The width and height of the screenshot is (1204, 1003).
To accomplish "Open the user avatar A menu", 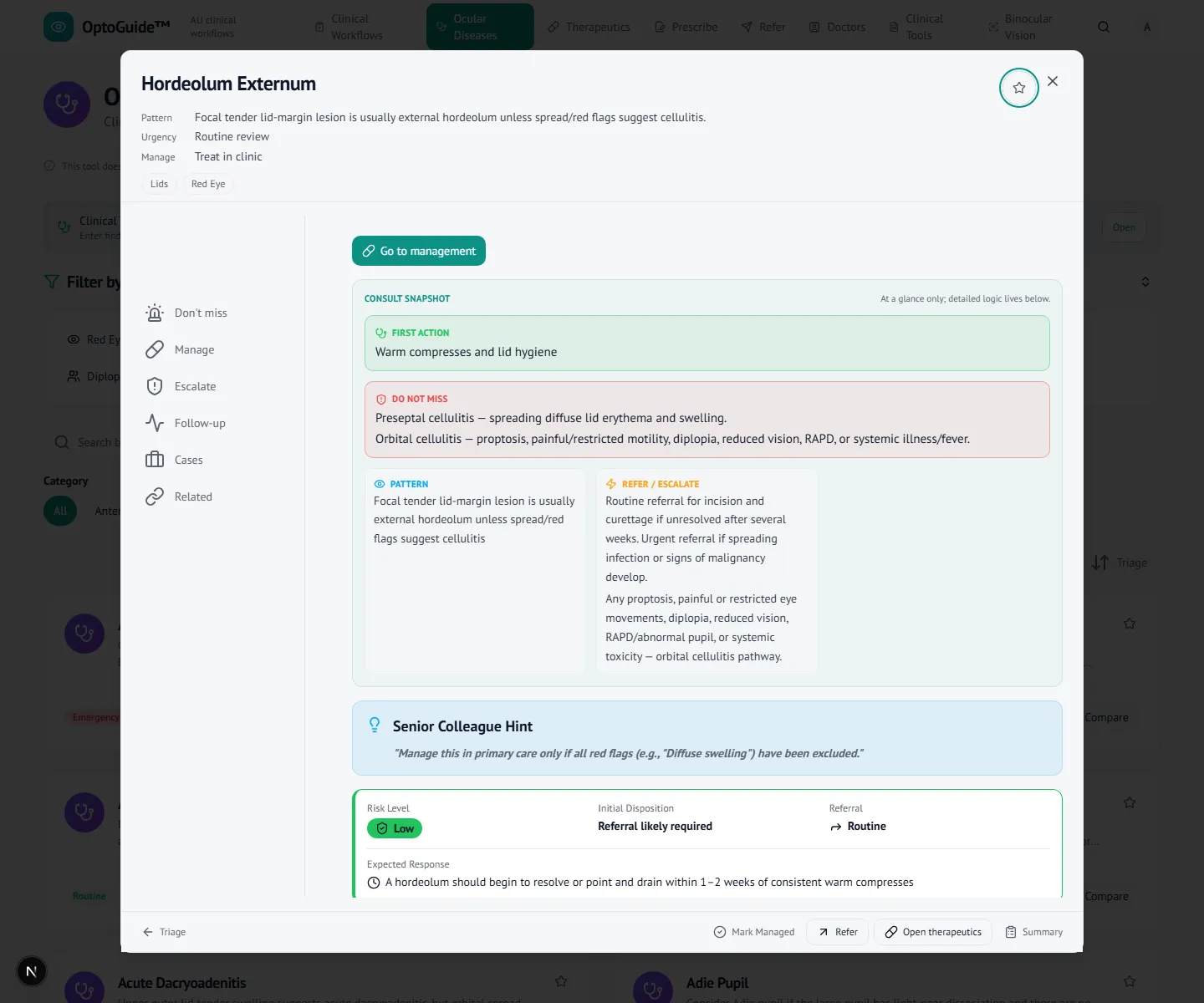I will click(1147, 27).
